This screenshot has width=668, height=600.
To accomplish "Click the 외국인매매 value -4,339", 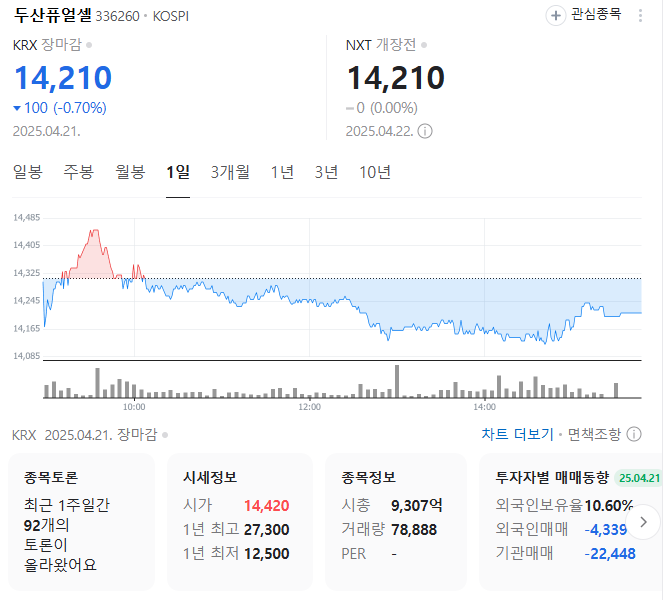I will click(x=605, y=530).
